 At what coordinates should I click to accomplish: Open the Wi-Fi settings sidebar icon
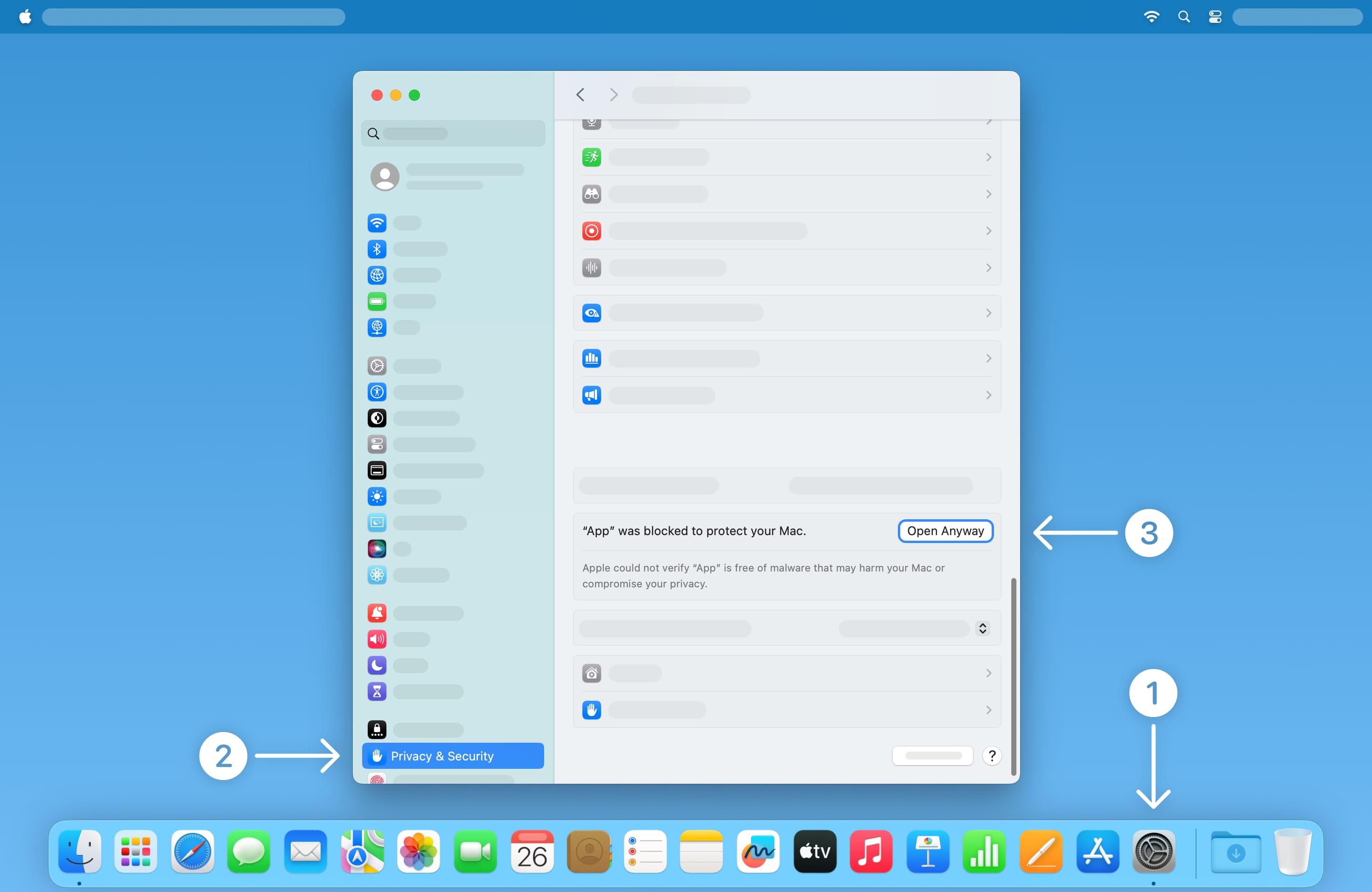[x=377, y=223]
